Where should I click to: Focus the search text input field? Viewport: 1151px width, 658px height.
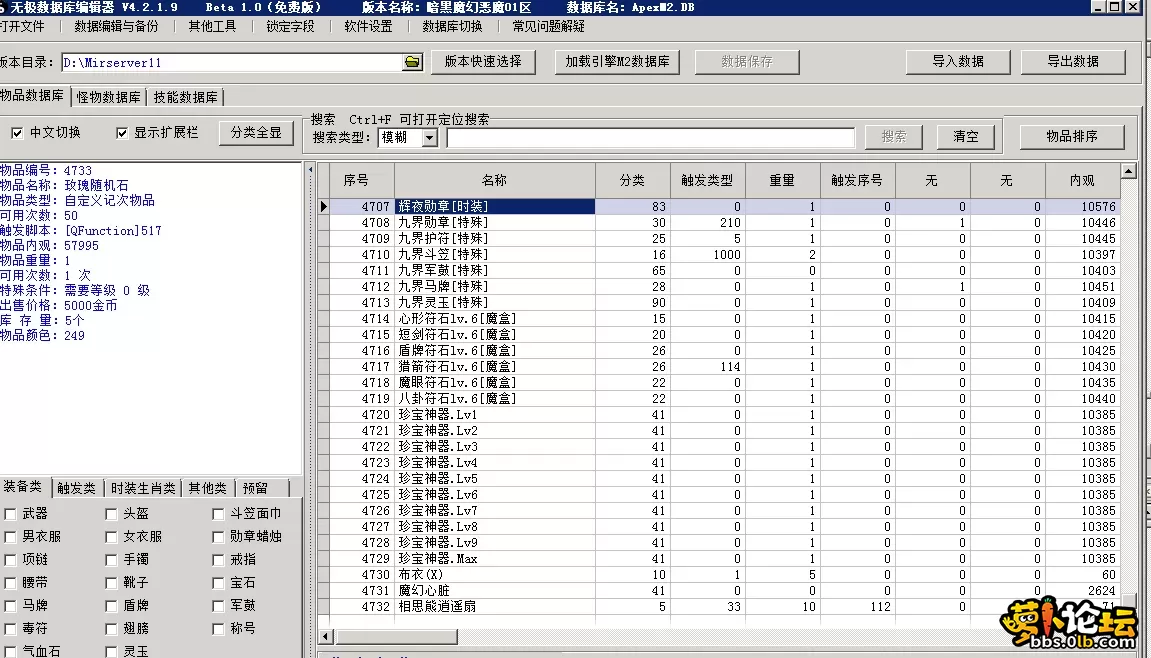650,137
